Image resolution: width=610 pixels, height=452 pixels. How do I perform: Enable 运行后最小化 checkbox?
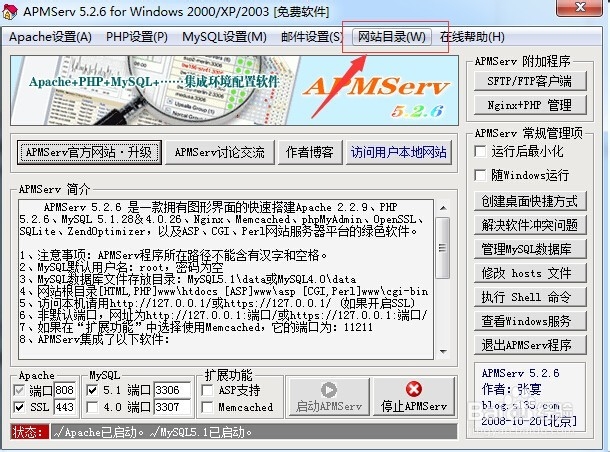[480, 151]
